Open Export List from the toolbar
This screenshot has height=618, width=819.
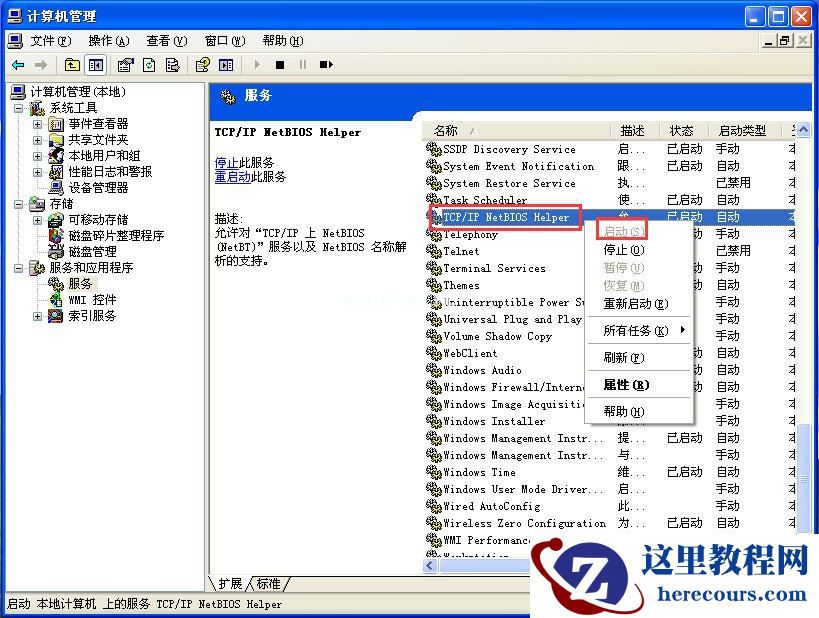coord(173,64)
